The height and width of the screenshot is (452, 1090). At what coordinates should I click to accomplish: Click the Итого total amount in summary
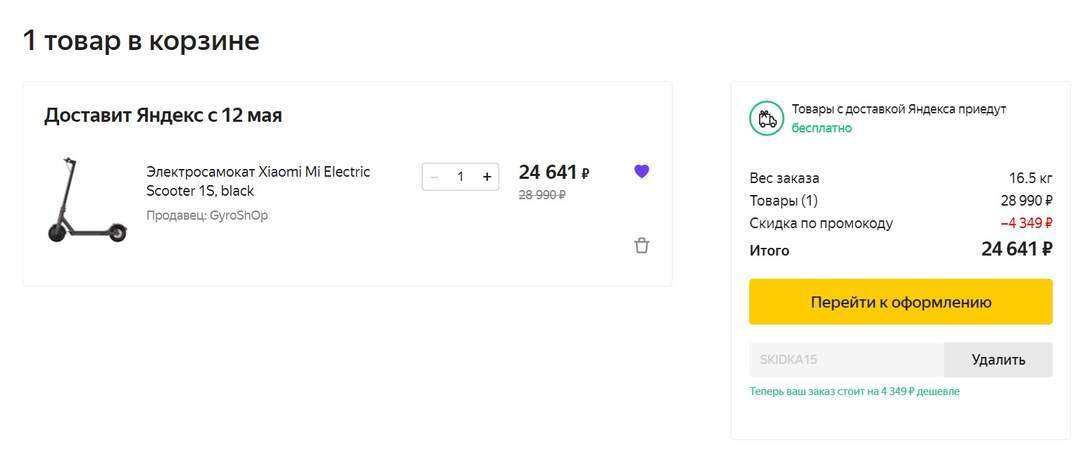click(x=1016, y=250)
